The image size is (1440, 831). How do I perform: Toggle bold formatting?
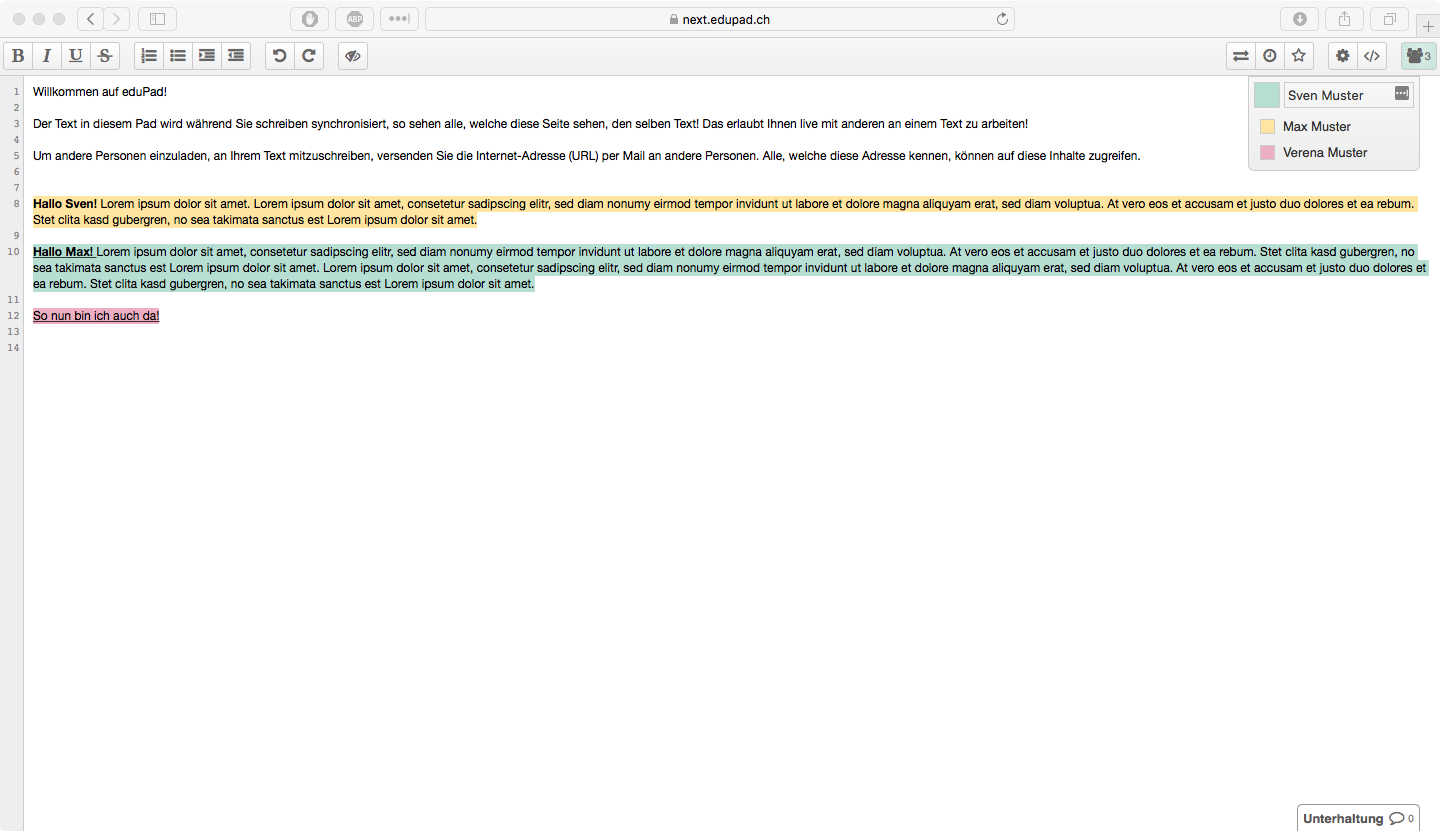(18, 56)
